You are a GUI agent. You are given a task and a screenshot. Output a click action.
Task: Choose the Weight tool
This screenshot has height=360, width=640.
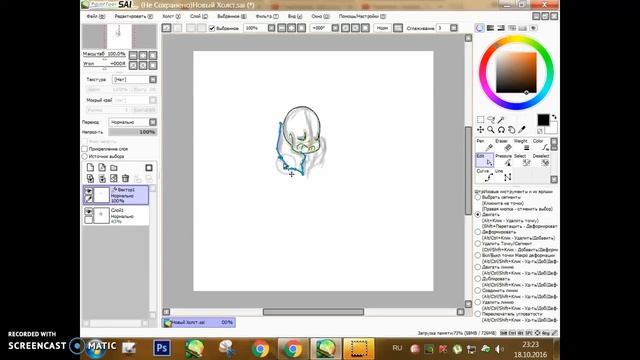pos(522,145)
